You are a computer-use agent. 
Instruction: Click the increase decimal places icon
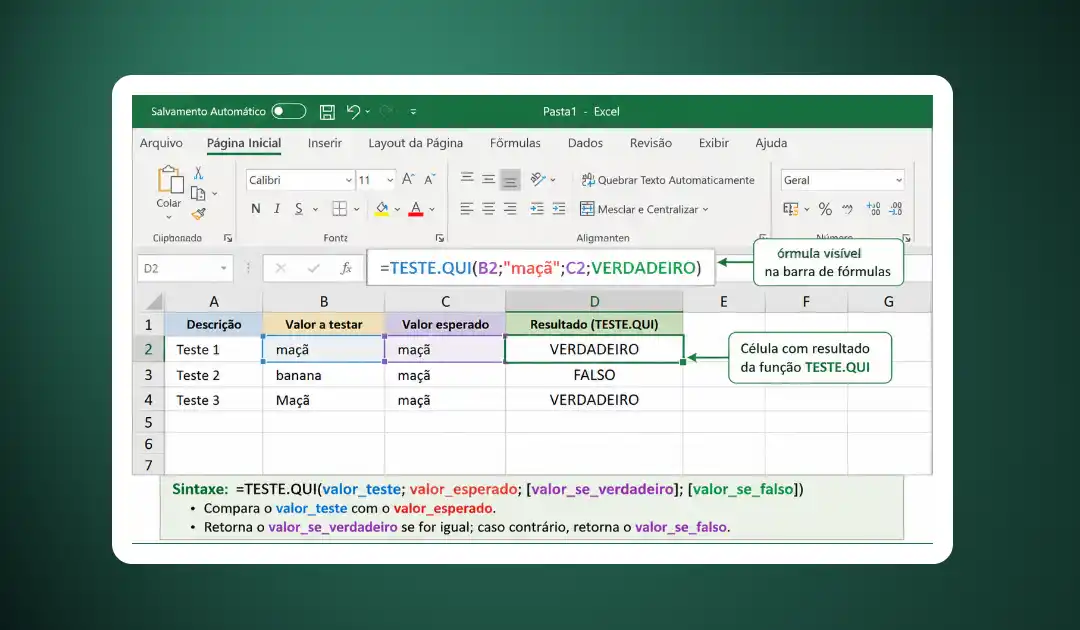point(873,209)
